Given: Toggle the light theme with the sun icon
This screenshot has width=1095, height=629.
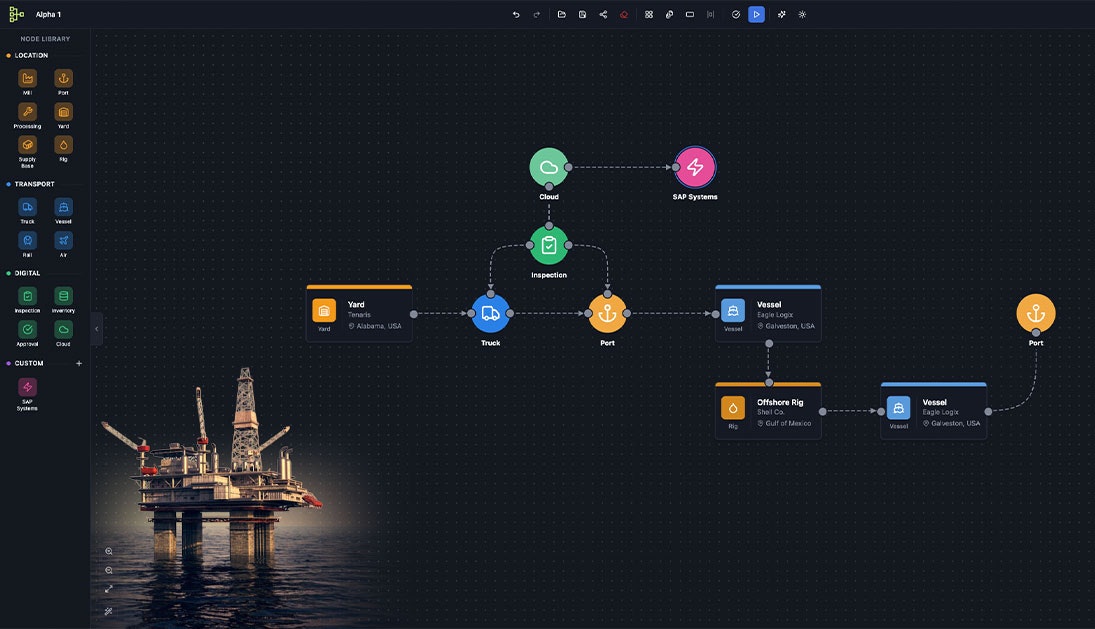Looking at the screenshot, I should (801, 13).
